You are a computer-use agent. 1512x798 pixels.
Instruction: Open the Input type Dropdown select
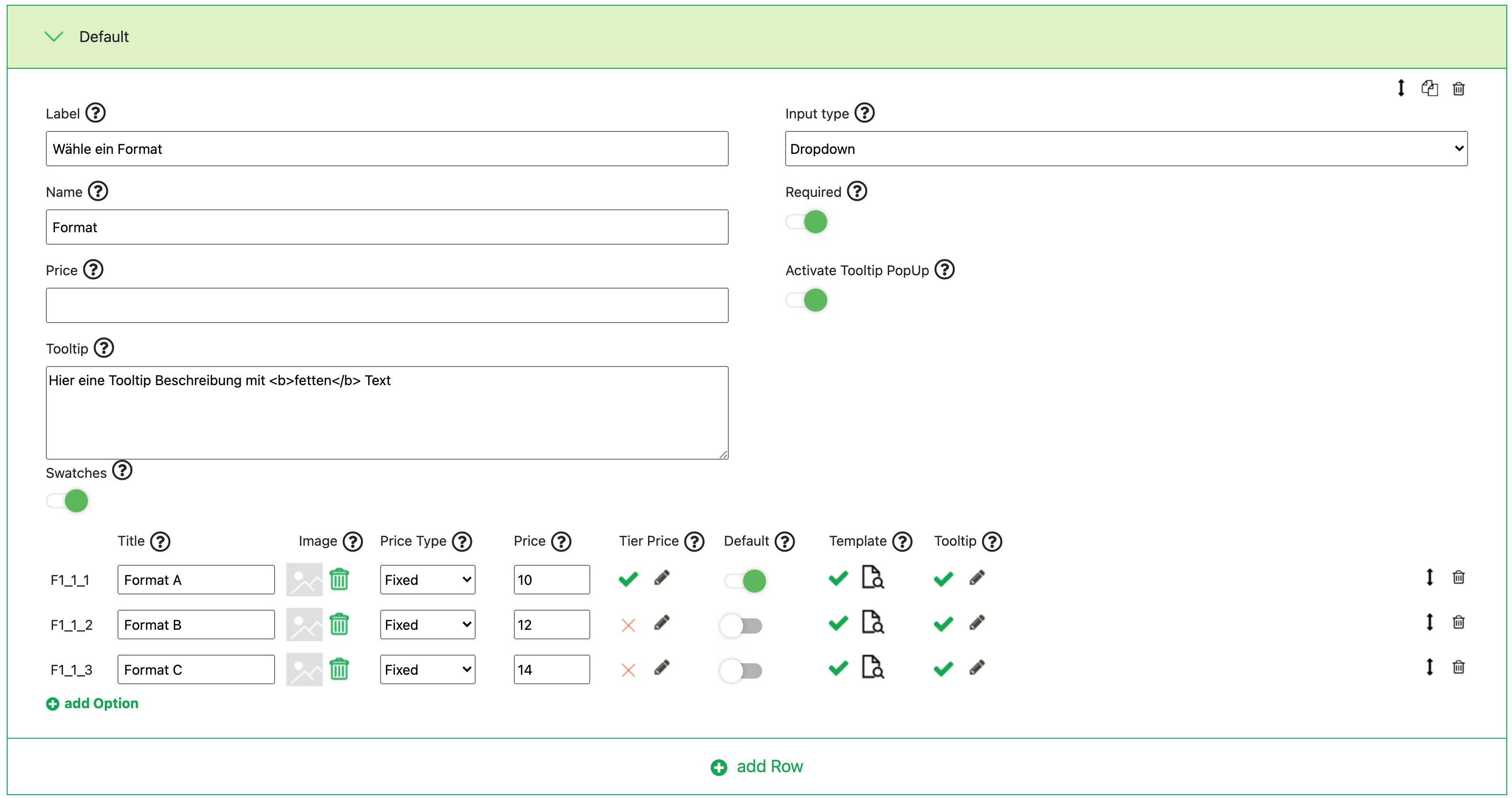coord(1125,149)
